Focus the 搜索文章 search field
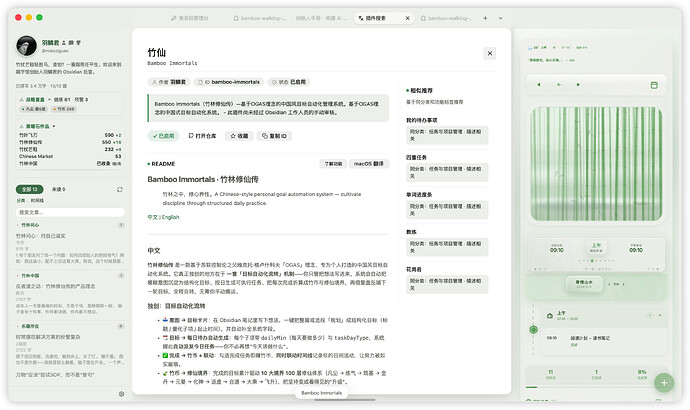 (x=70, y=212)
